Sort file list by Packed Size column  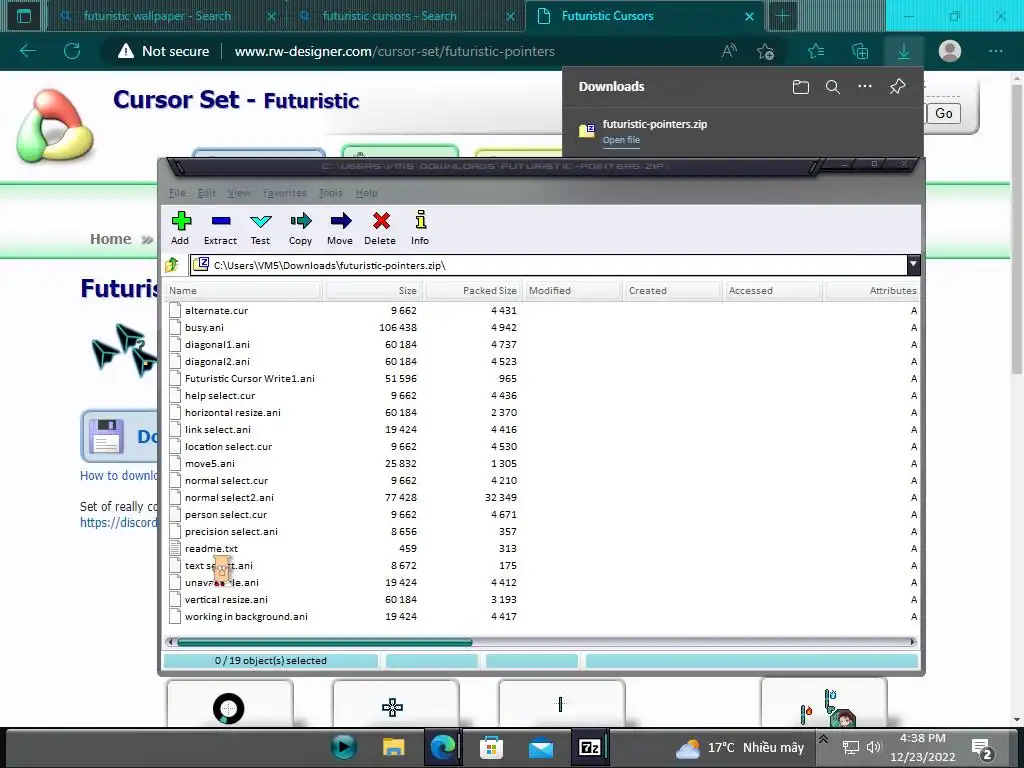(472, 291)
